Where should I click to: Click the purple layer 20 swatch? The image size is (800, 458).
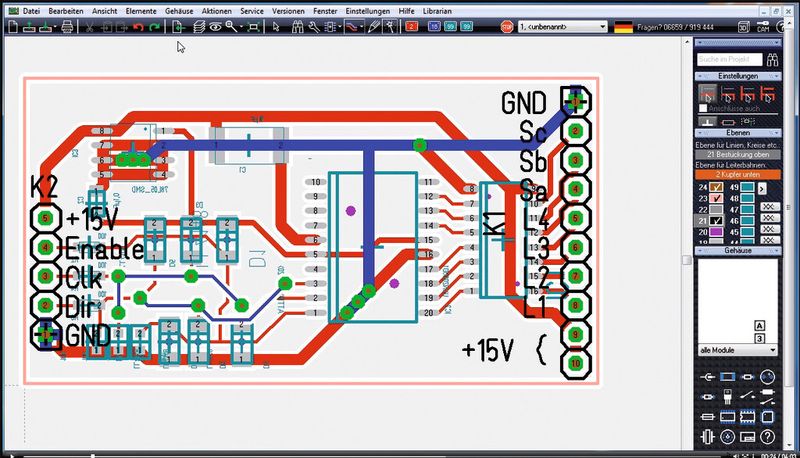click(716, 232)
